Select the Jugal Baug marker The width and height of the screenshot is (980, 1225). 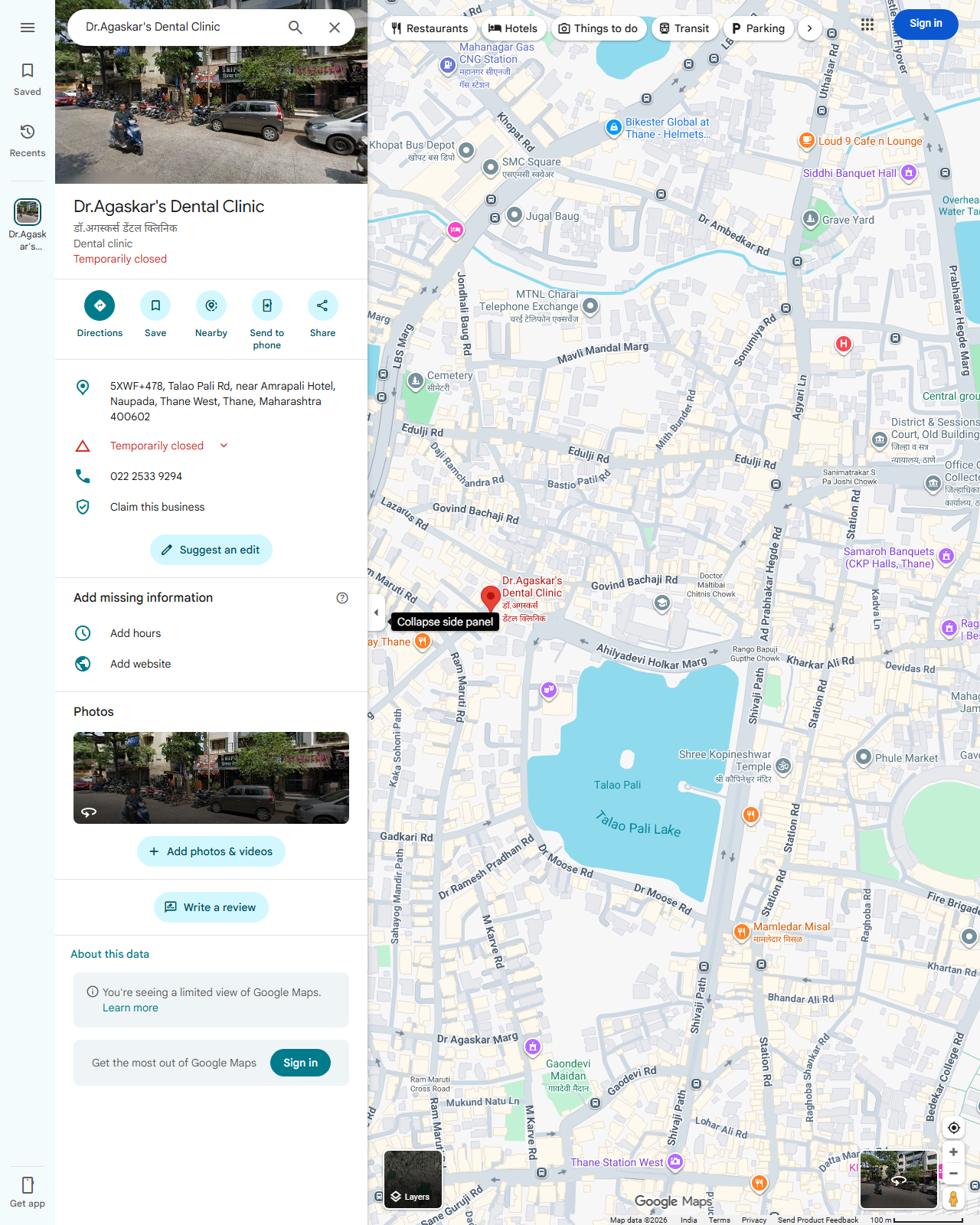point(514,215)
